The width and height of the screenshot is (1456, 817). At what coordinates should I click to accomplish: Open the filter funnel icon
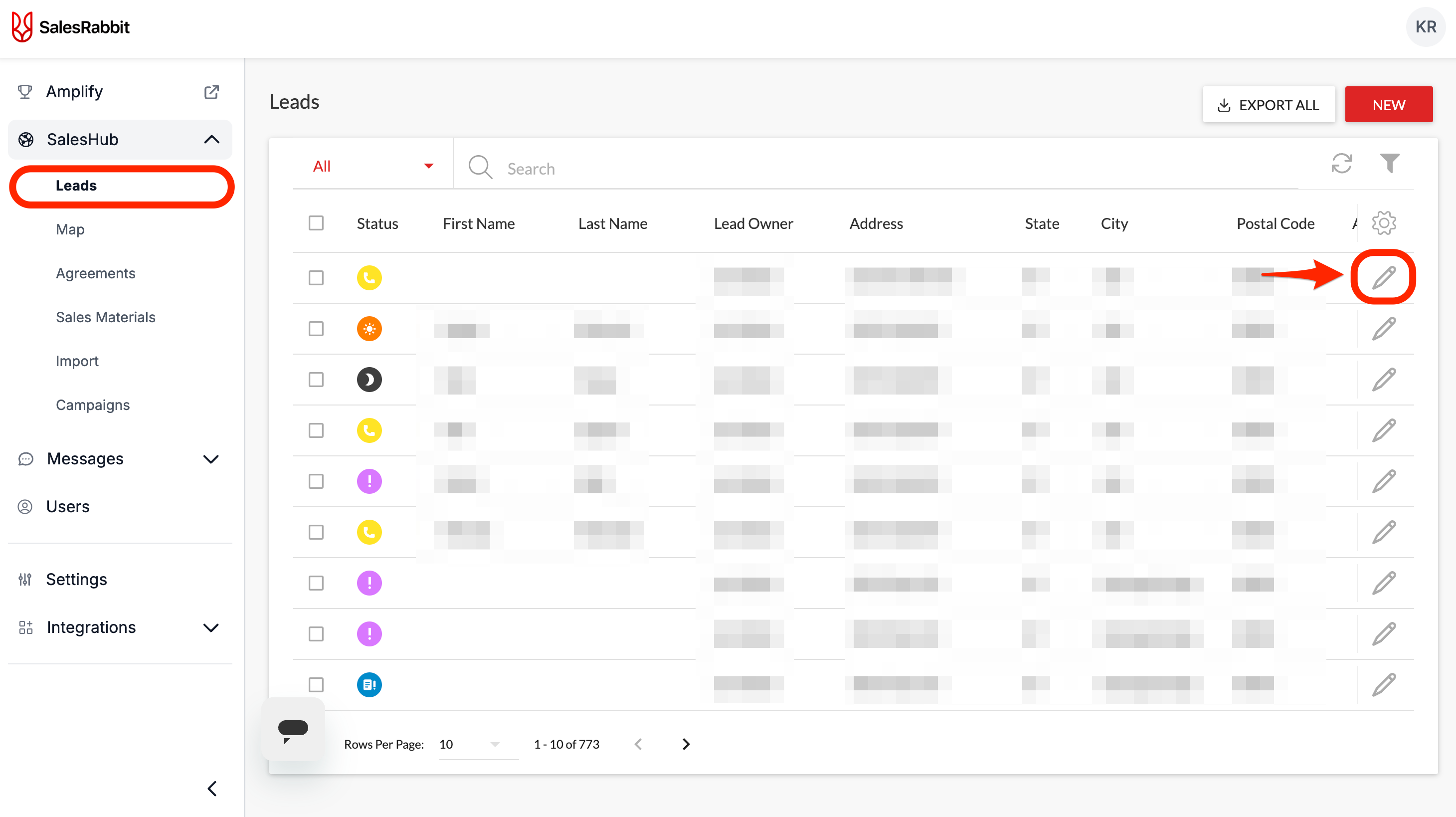[x=1389, y=164]
